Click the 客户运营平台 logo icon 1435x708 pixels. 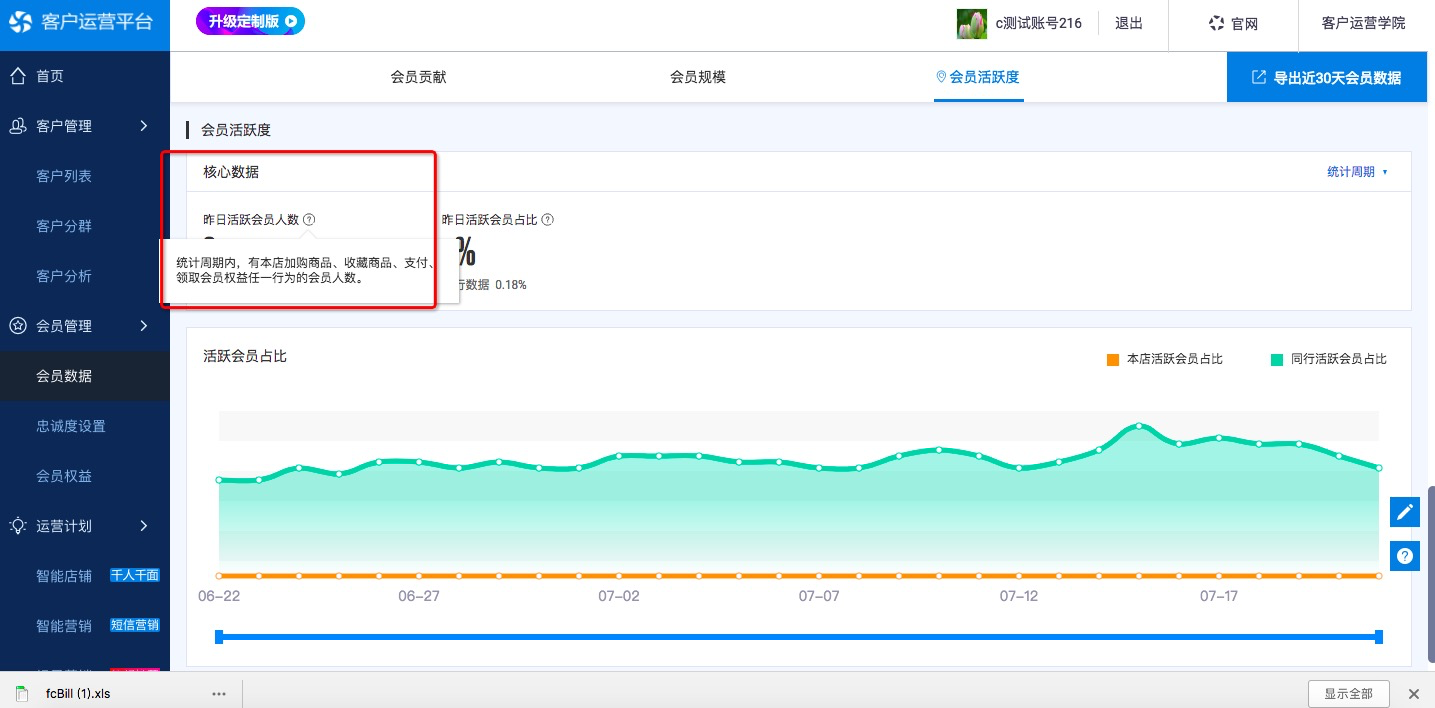[20, 24]
